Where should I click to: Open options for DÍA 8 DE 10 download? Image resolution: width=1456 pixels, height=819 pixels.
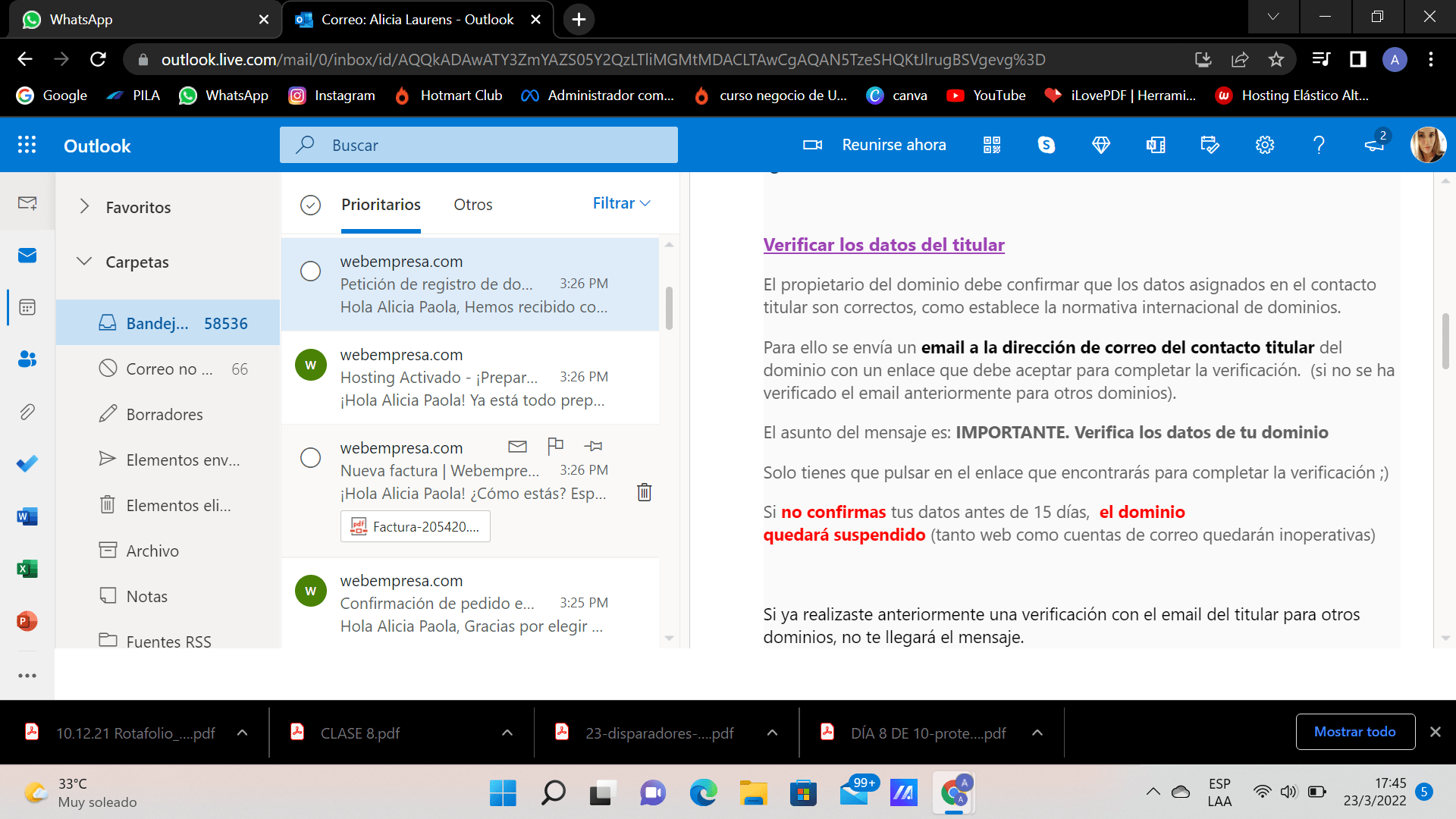(x=1037, y=733)
